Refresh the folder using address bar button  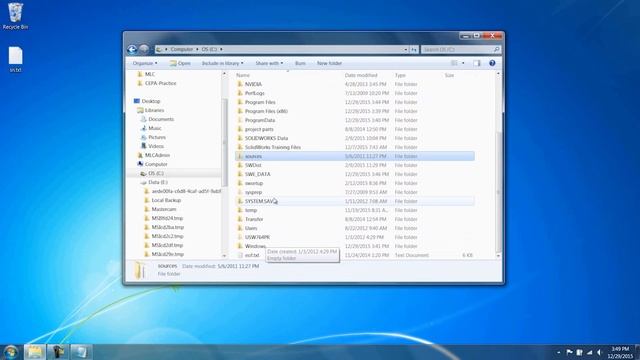coord(414,49)
